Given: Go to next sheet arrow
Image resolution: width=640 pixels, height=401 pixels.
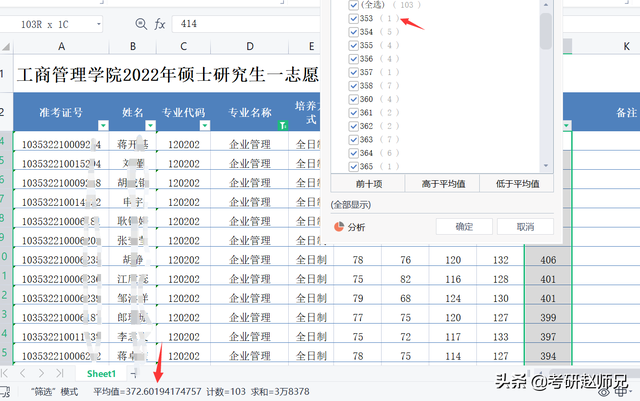Looking at the screenshot, I should pyautogui.click(x=41, y=373).
